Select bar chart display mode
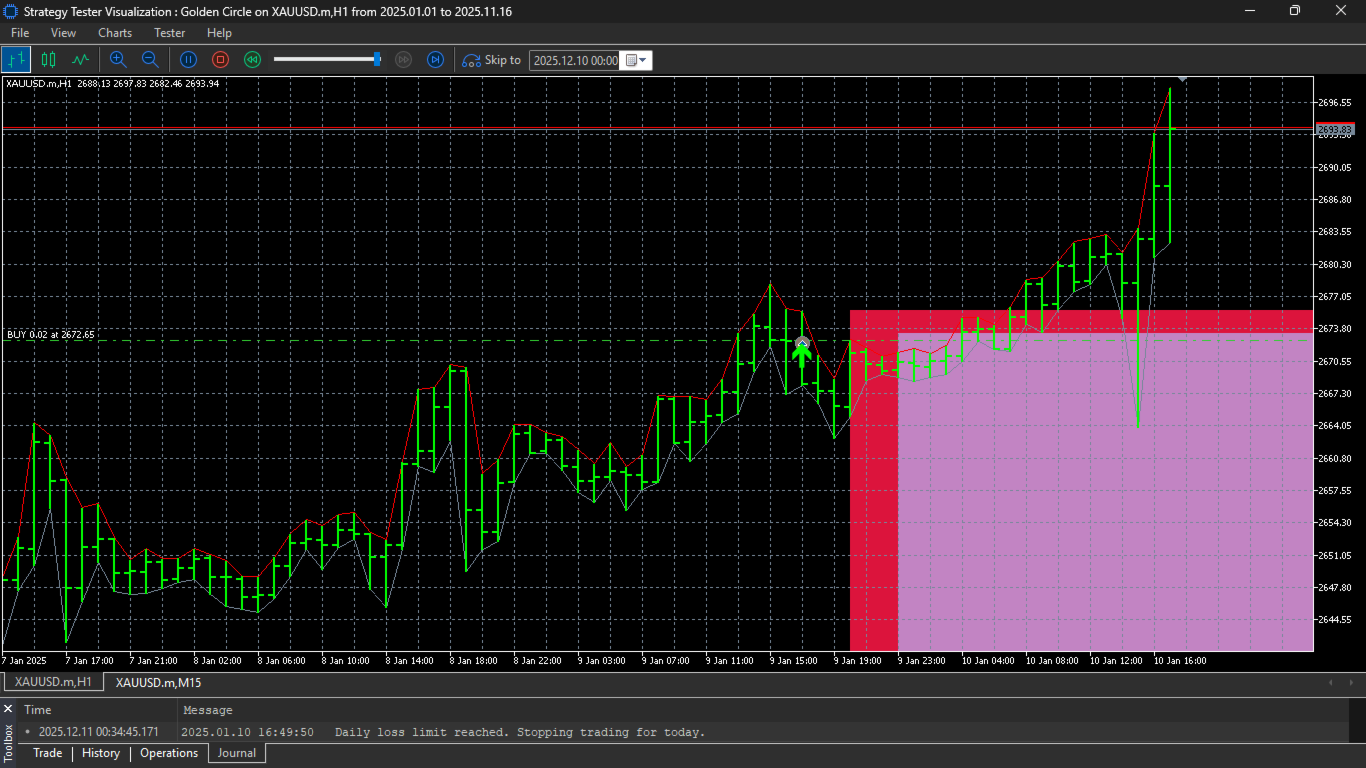 coord(16,60)
